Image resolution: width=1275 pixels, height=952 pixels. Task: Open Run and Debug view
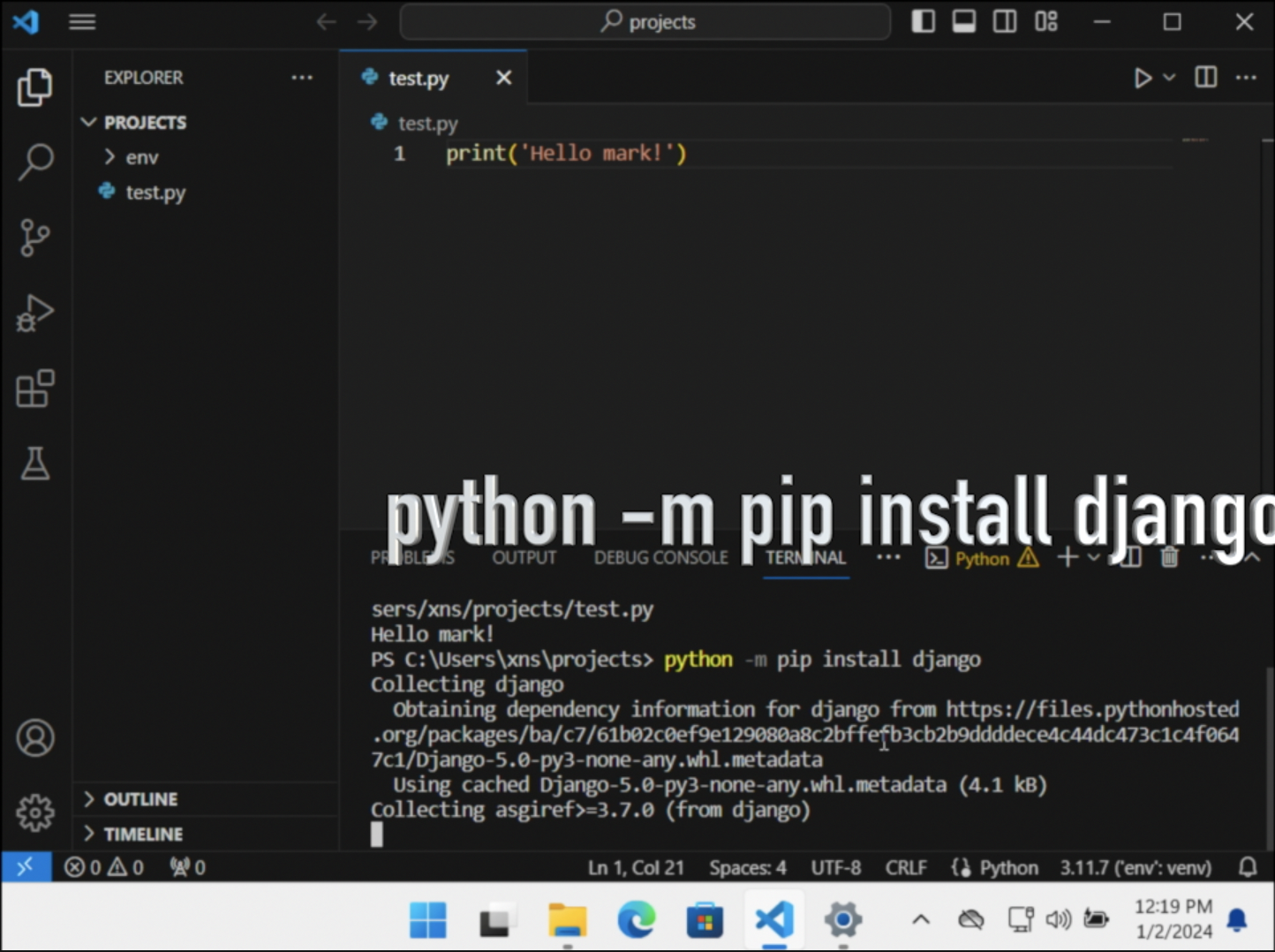click(35, 313)
